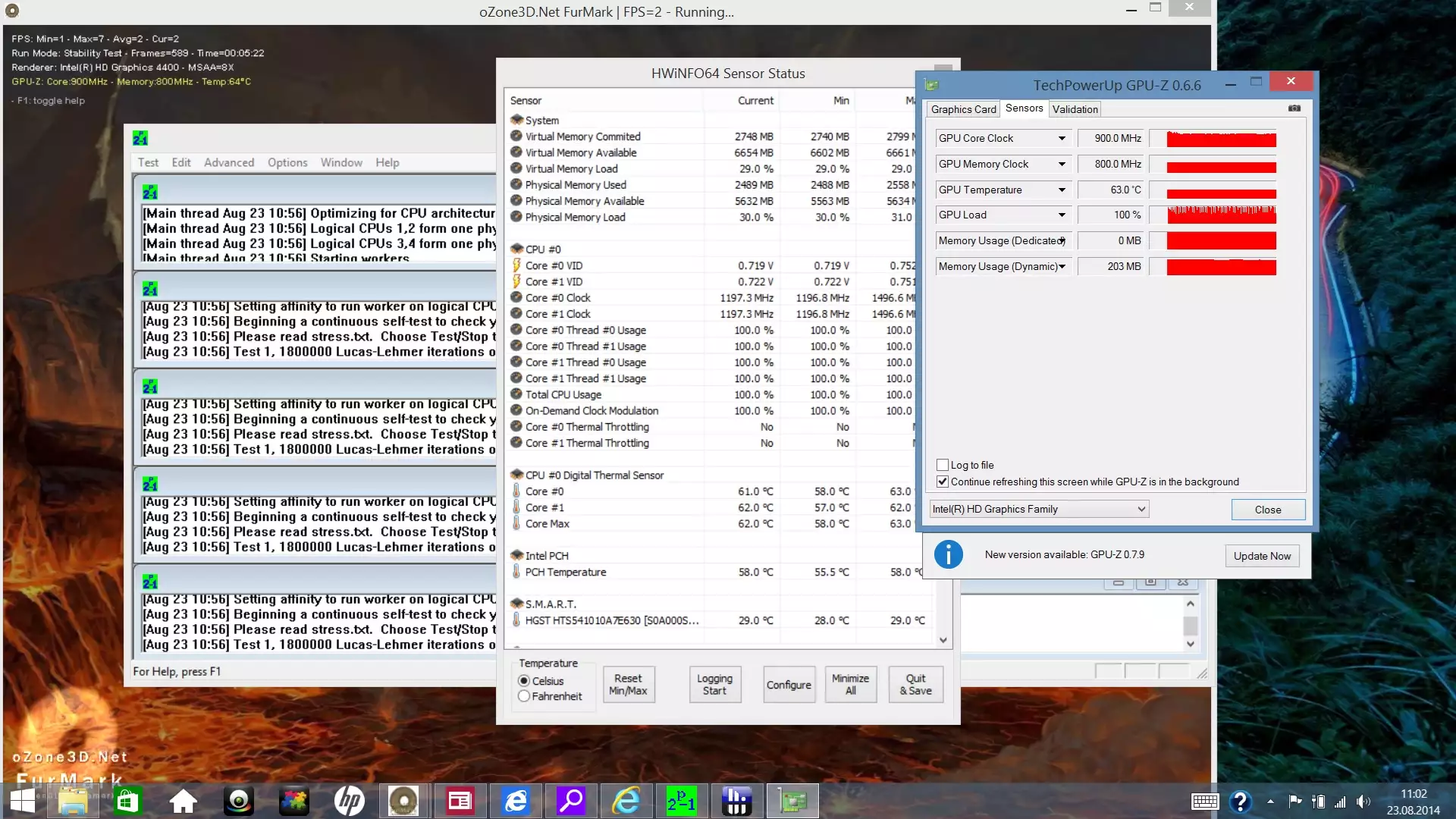Click the System group sensor icon in HWiNFO64
The height and width of the screenshot is (819, 1456).
click(x=516, y=120)
